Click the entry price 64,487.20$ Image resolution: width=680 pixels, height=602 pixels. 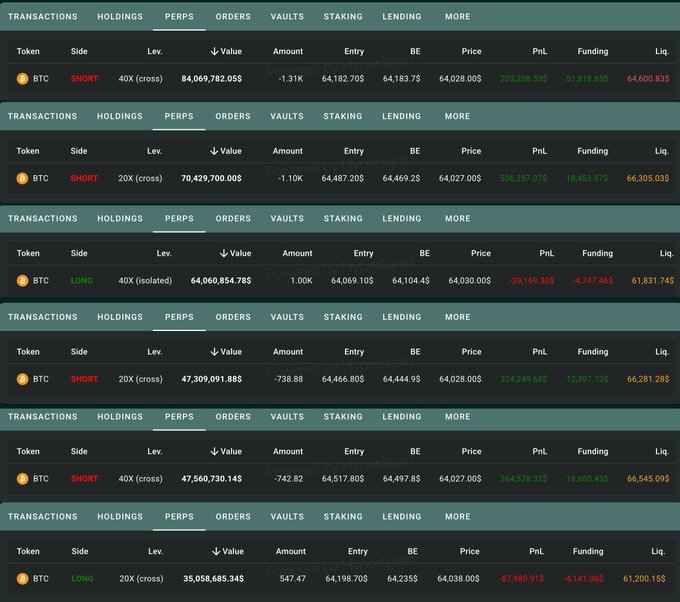coord(342,178)
